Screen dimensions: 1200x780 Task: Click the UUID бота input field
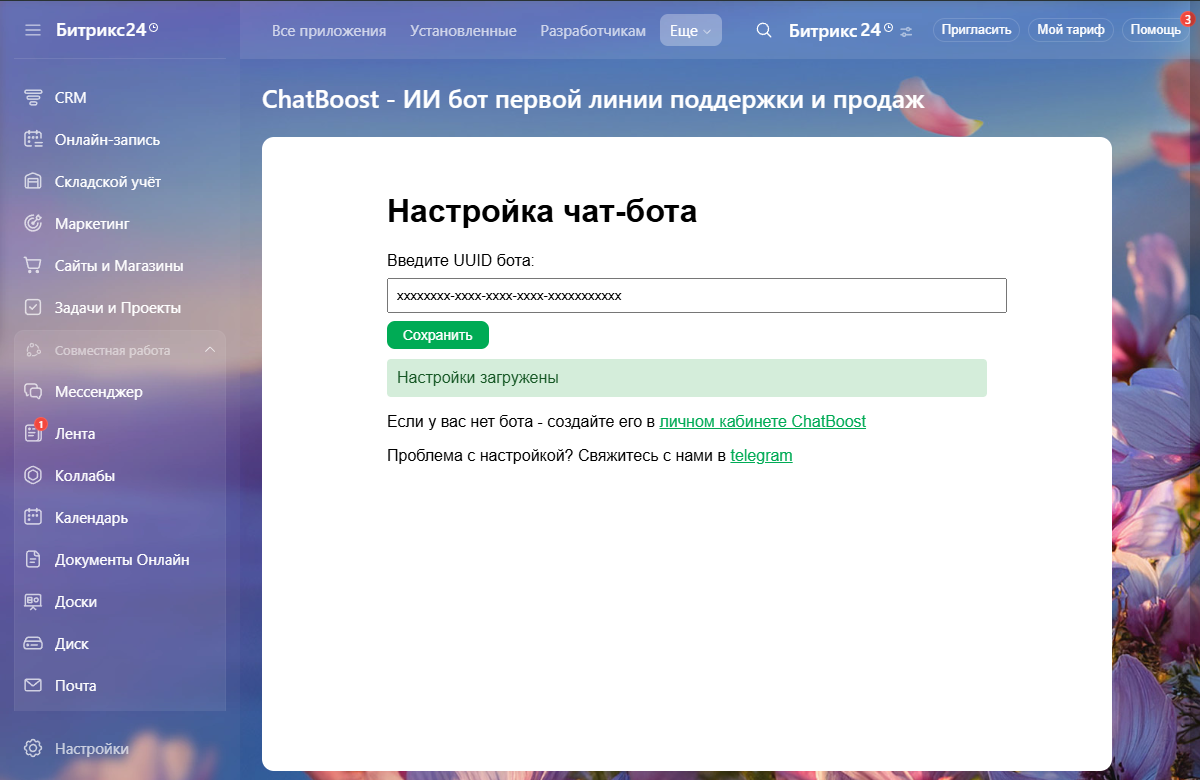point(696,296)
